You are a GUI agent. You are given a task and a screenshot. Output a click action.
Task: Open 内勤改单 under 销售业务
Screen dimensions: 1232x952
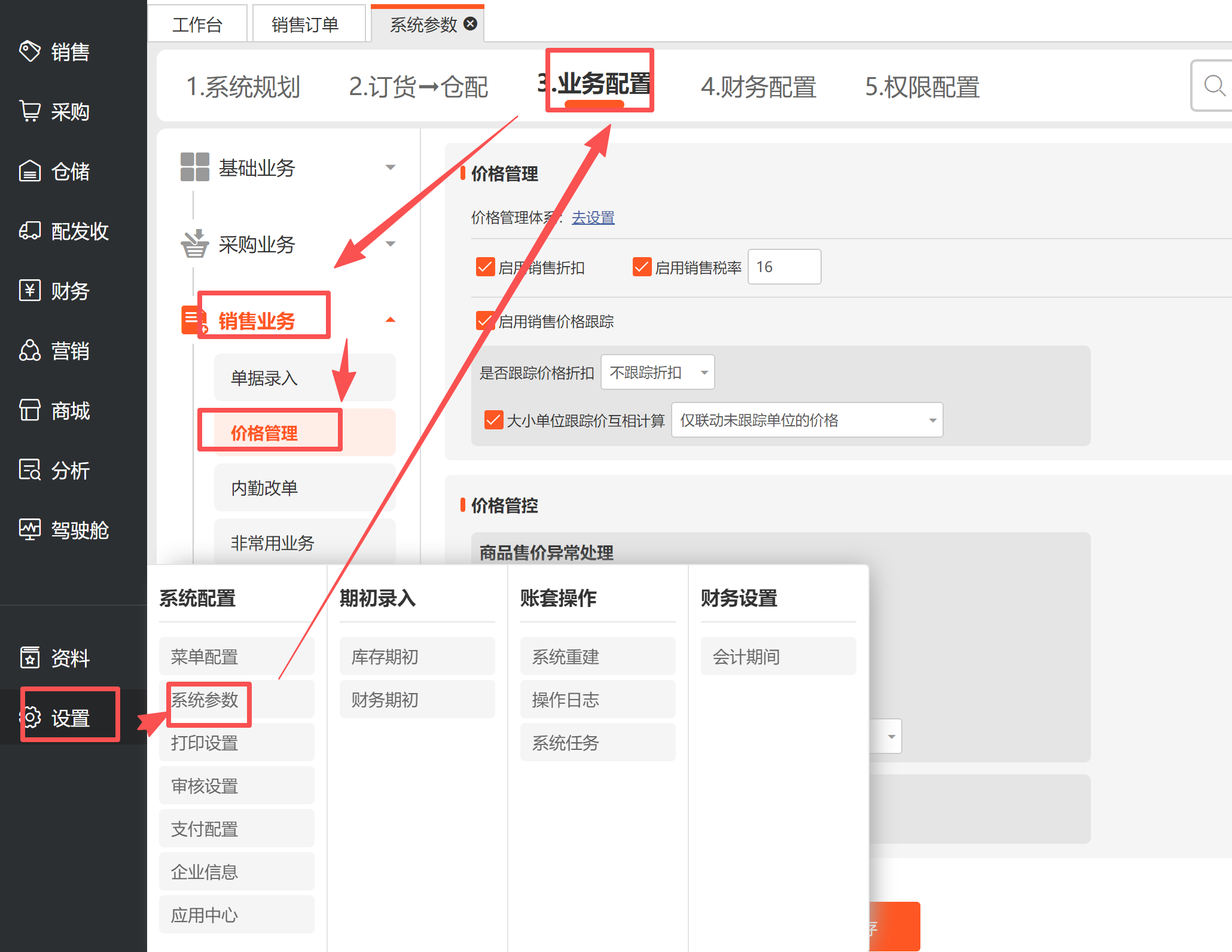click(305, 487)
